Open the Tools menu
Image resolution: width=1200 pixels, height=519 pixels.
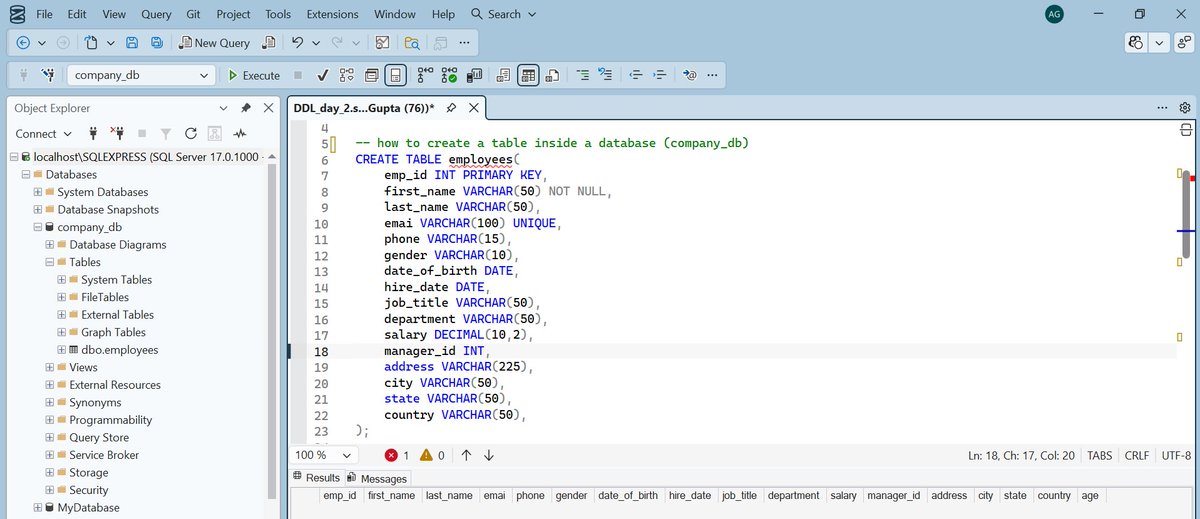click(278, 14)
